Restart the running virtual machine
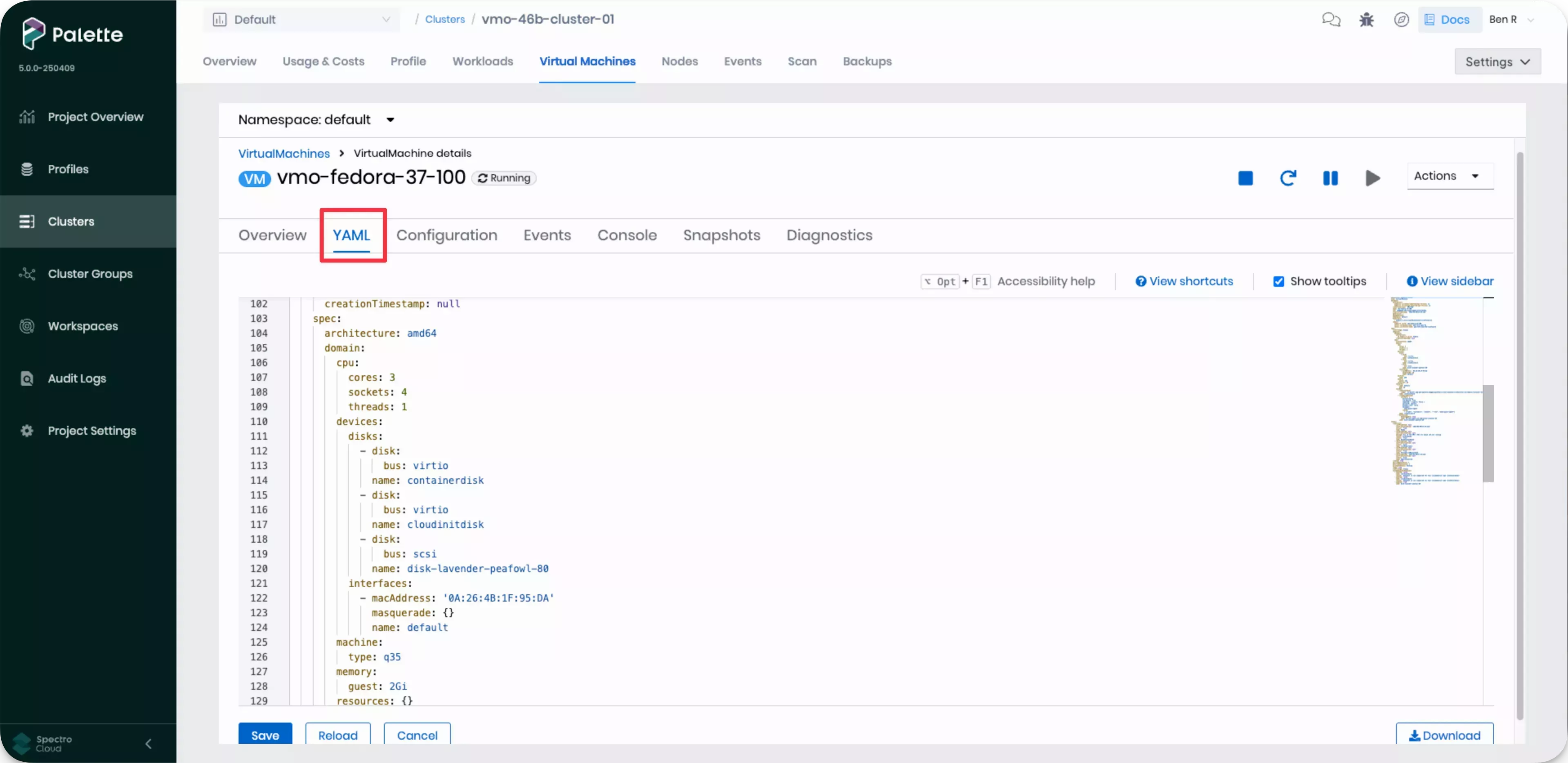 [1288, 178]
